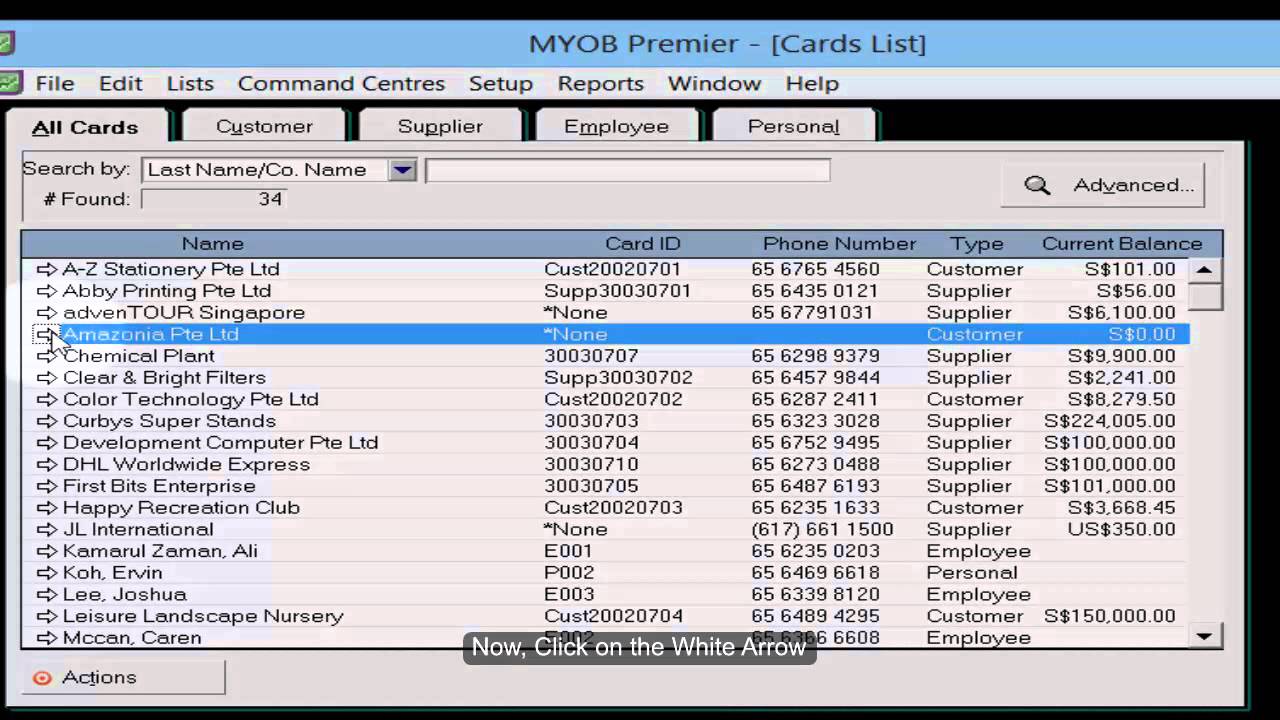Click the arrow icon beside Color Technology Pte Ltd

[x=47, y=400]
